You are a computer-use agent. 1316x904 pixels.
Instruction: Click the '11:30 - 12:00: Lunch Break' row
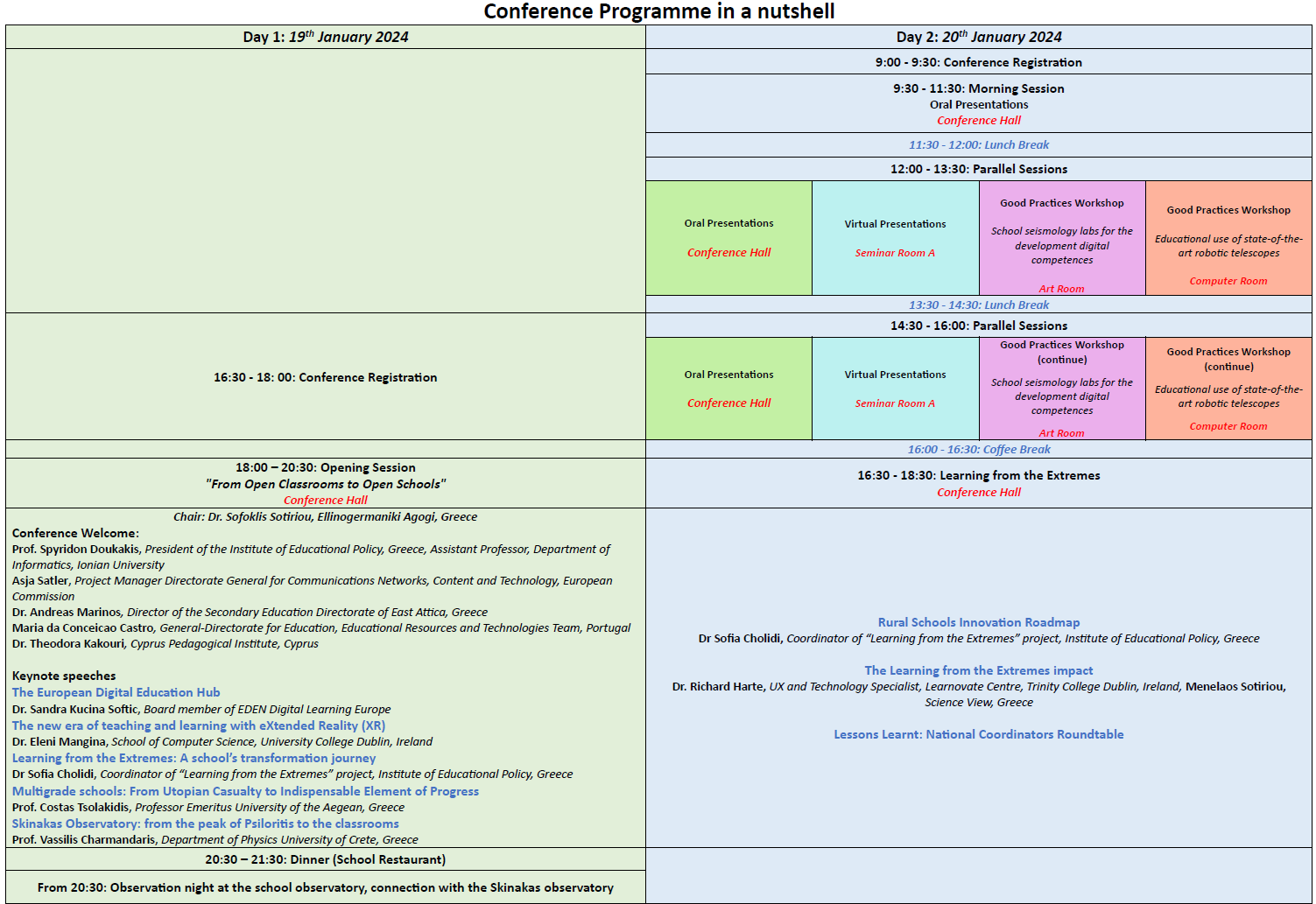click(978, 145)
